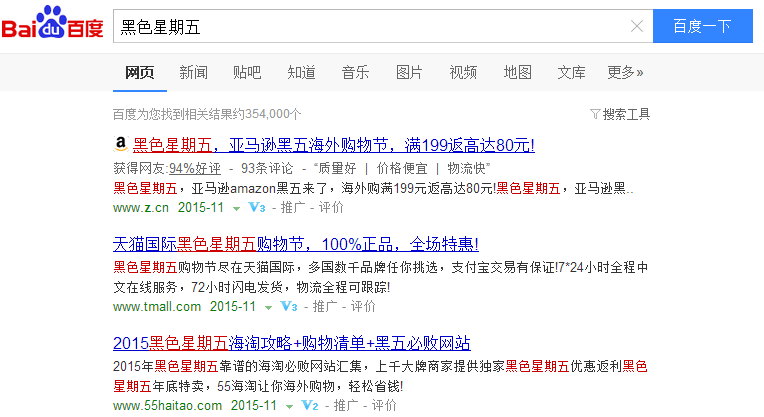The image size is (764, 417).
Task: Switch to the 新闻 tab
Action: pos(193,73)
